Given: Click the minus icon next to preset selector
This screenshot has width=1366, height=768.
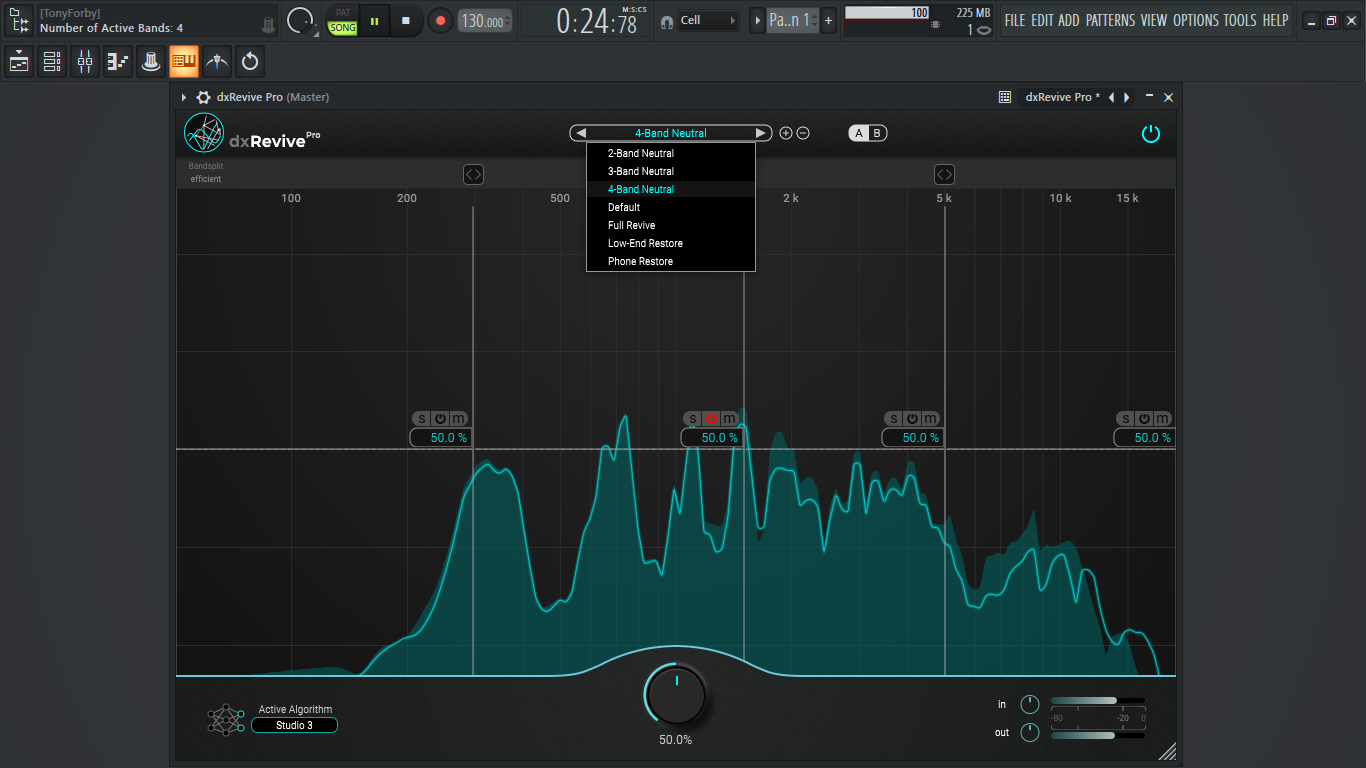Looking at the screenshot, I should (x=803, y=133).
